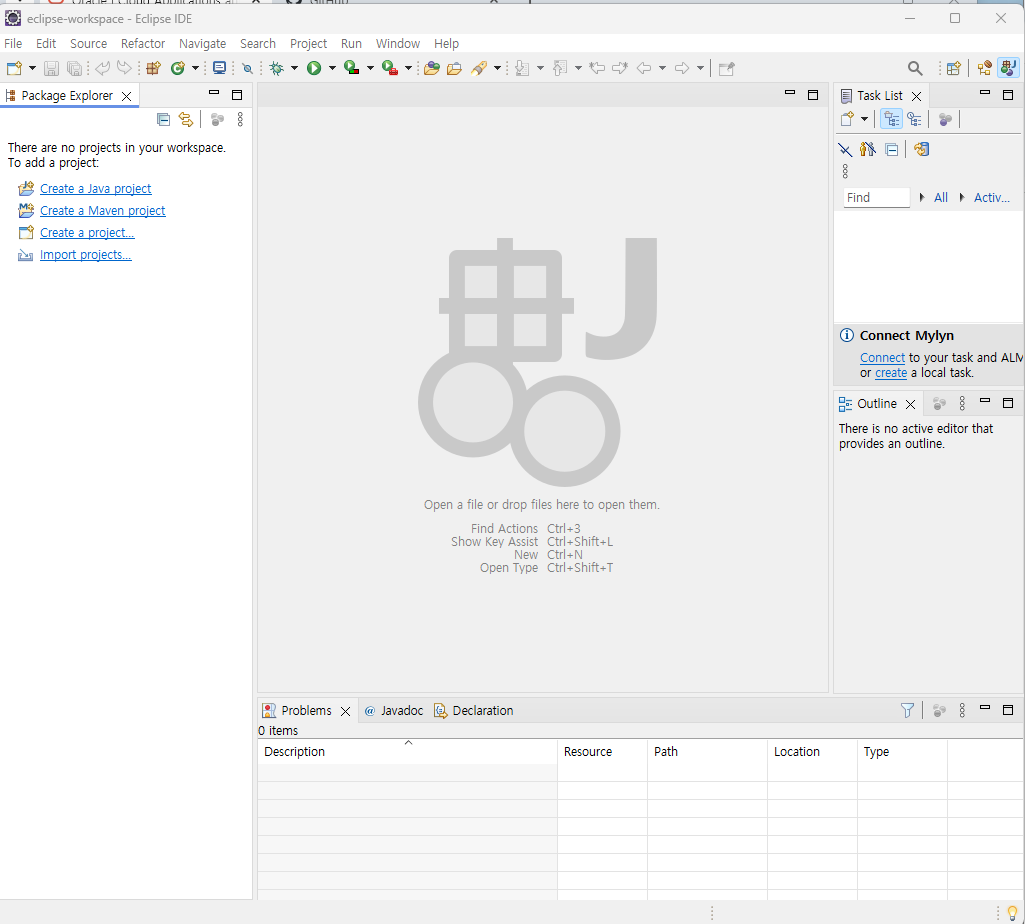Click the Create a Java project link
Image resolution: width=1025 pixels, height=924 pixels.
95,188
